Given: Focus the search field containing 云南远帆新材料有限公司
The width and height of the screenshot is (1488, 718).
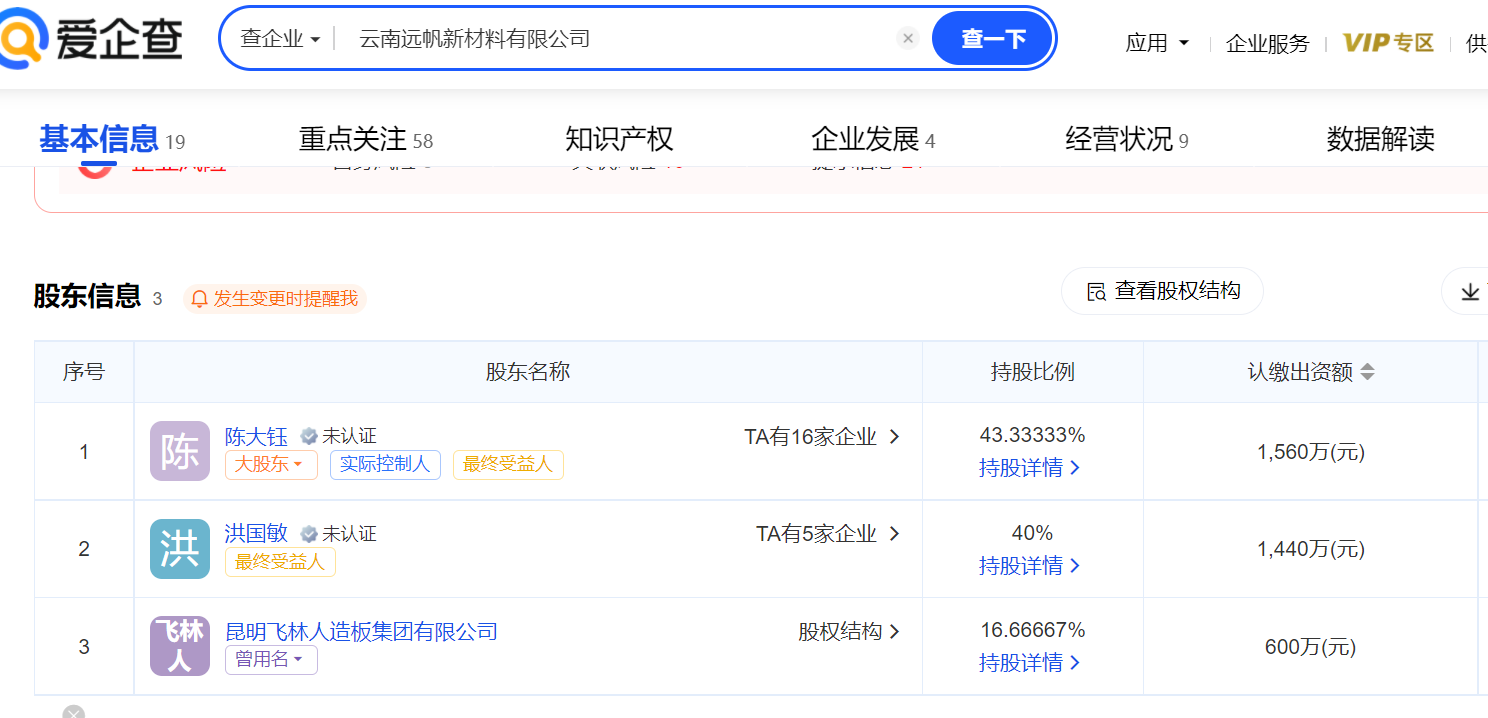Looking at the screenshot, I should tap(620, 39).
